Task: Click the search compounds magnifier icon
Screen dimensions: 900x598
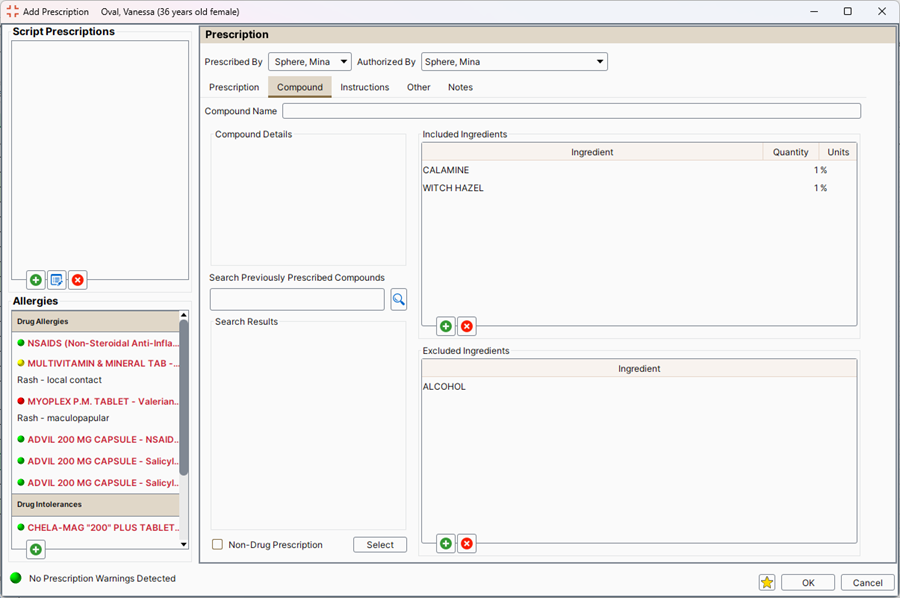Action: 398,299
